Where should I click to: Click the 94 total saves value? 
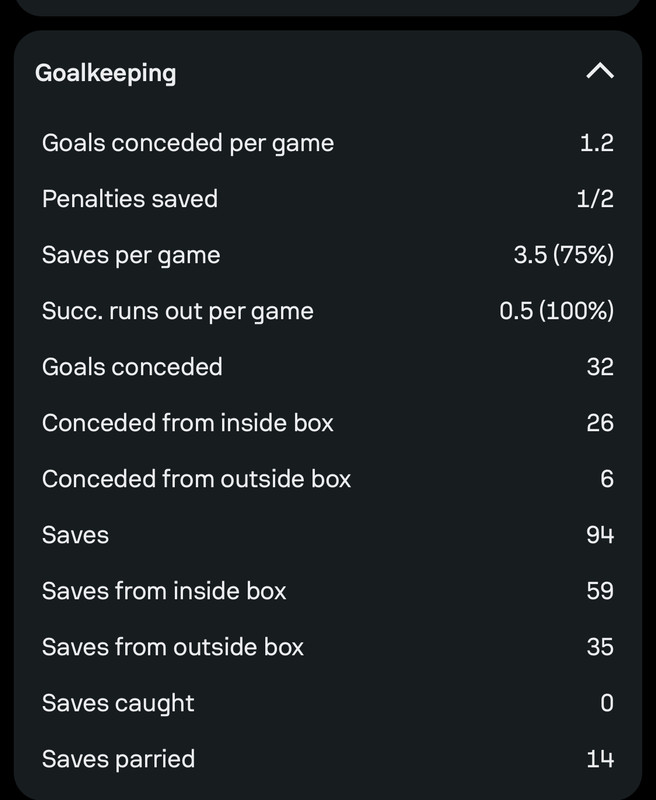pos(600,535)
